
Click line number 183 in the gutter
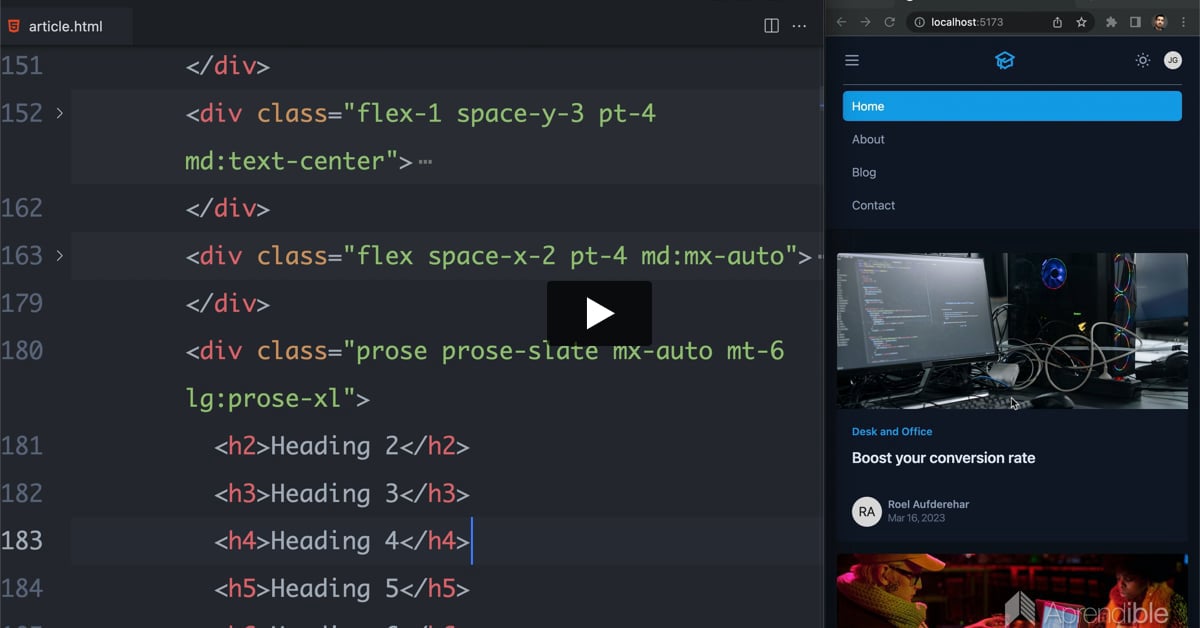click(22, 541)
